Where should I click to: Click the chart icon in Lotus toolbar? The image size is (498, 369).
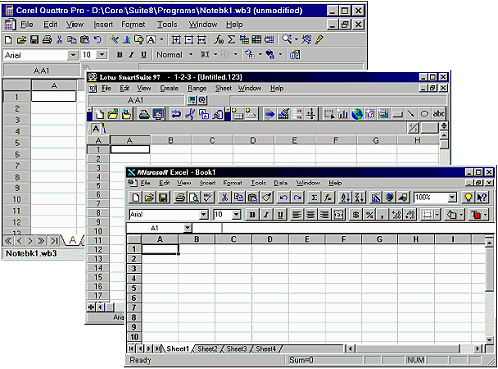pyautogui.click(x=343, y=114)
